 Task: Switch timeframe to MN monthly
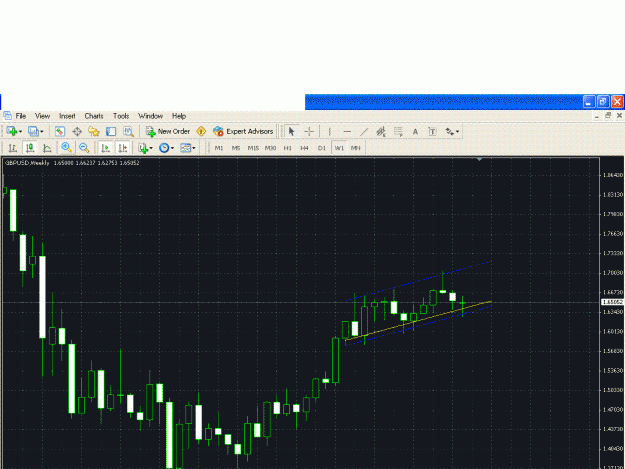click(356, 148)
